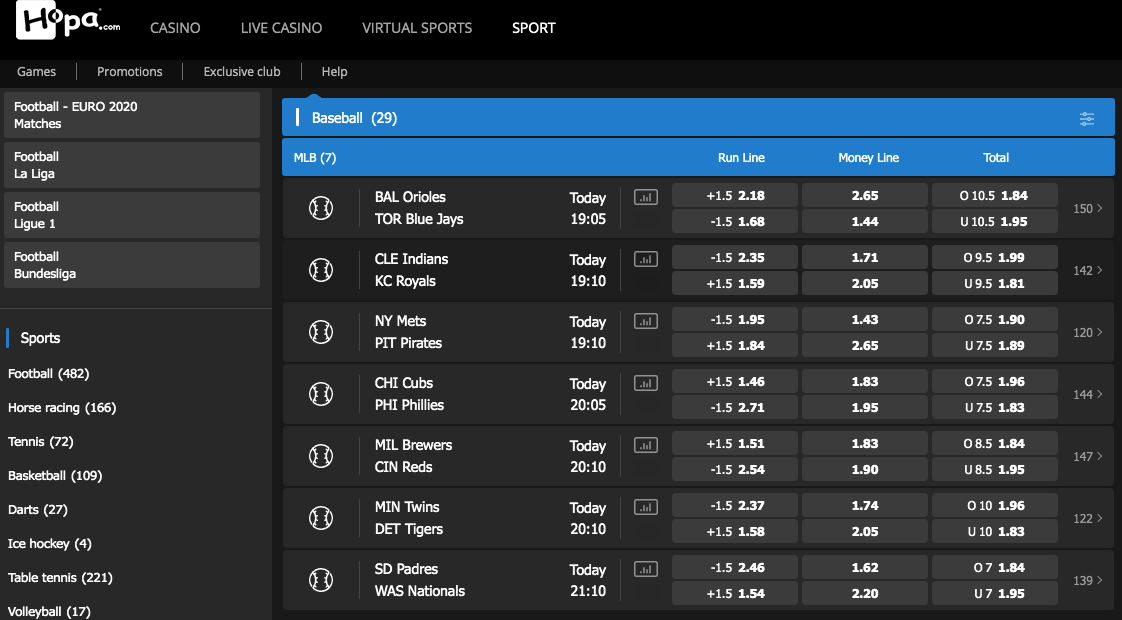This screenshot has width=1122, height=620.
Task: Click baseball icon beside MIL Brewers match
Action: pos(321,456)
